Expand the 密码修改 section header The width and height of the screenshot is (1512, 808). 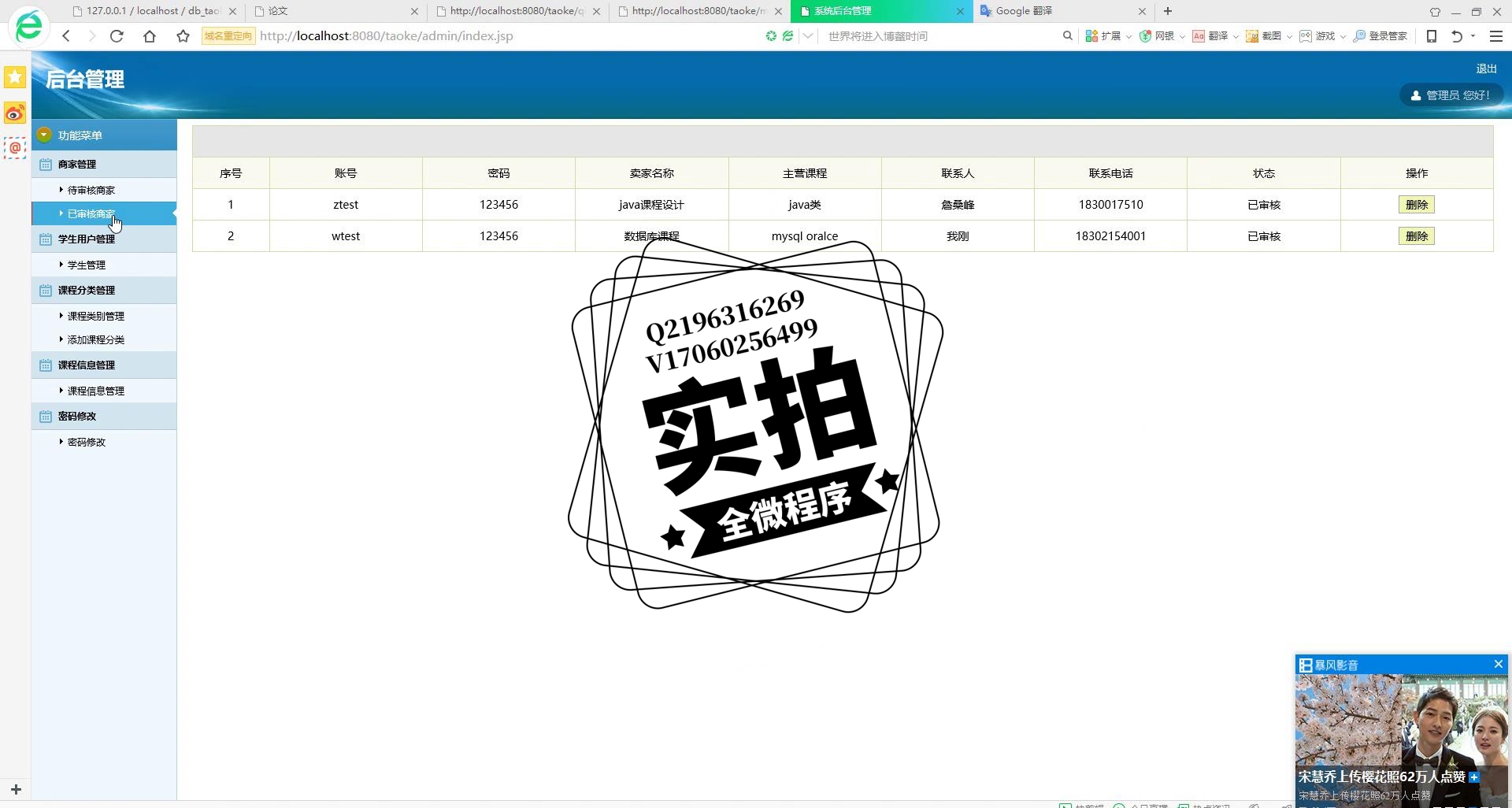pyautogui.click(x=104, y=416)
